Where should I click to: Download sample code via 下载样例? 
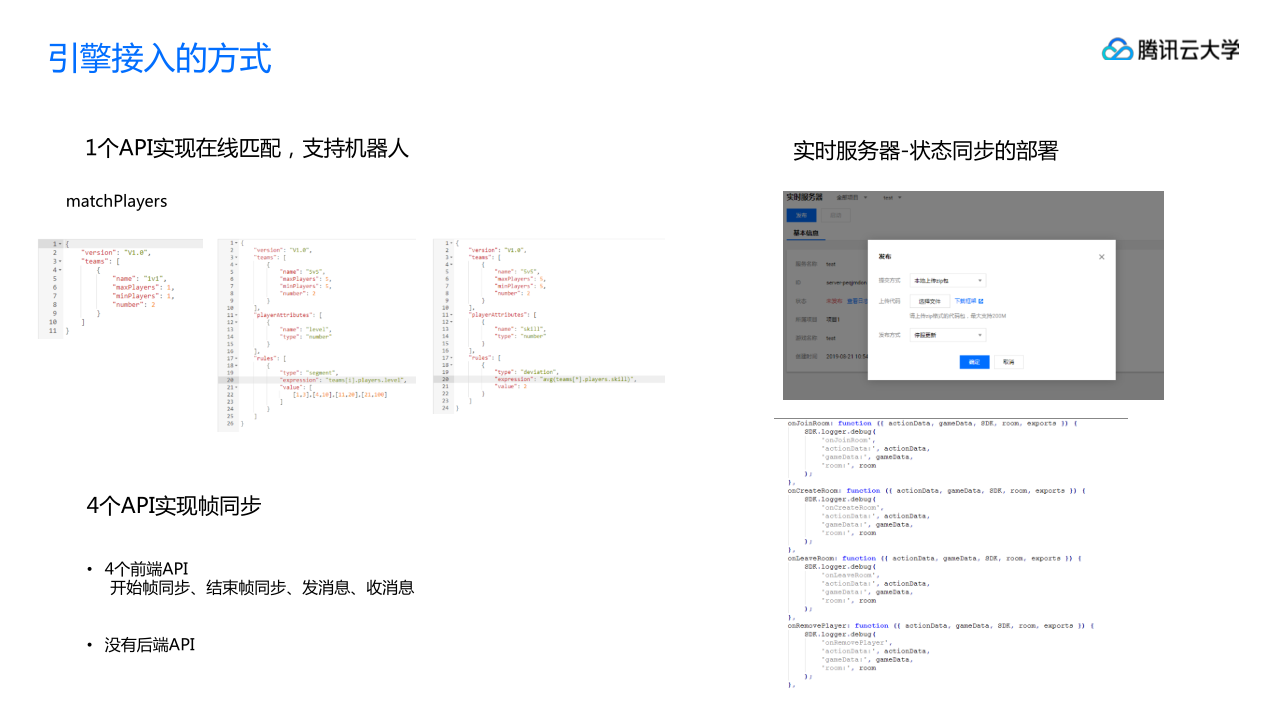pyautogui.click(x=965, y=301)
